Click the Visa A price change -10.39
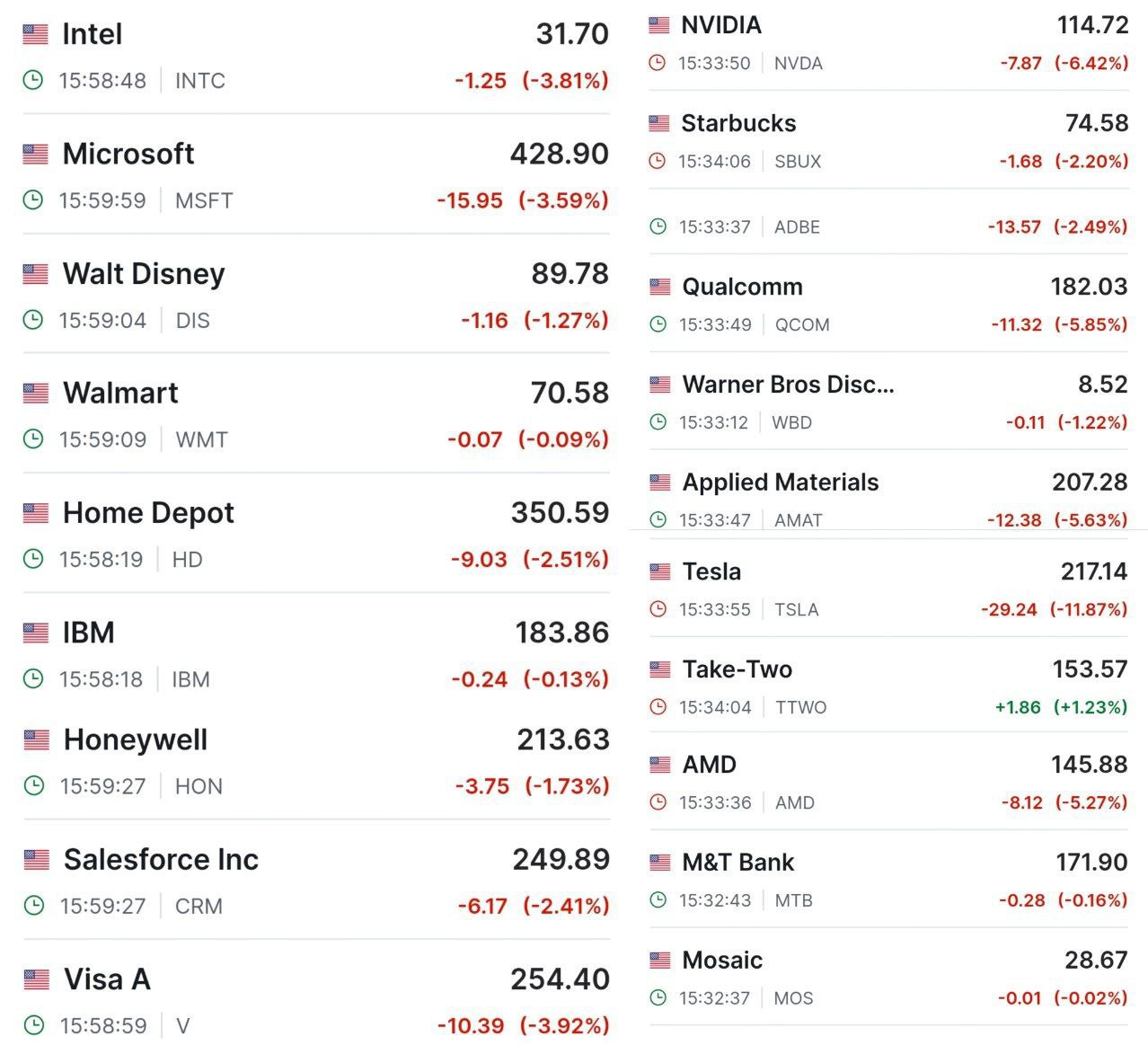Screen dimensions: 1148x1045 click(x=471, y=1025)
